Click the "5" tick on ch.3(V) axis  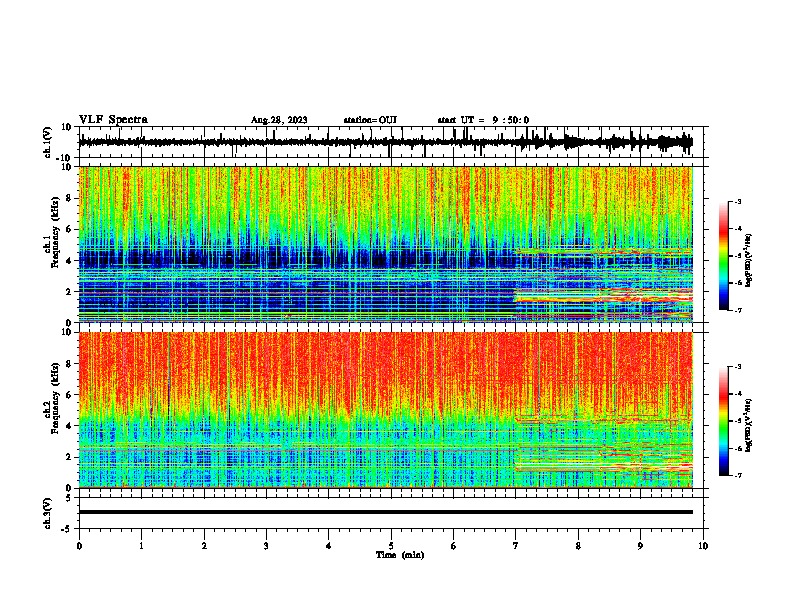tap(69, 498)
